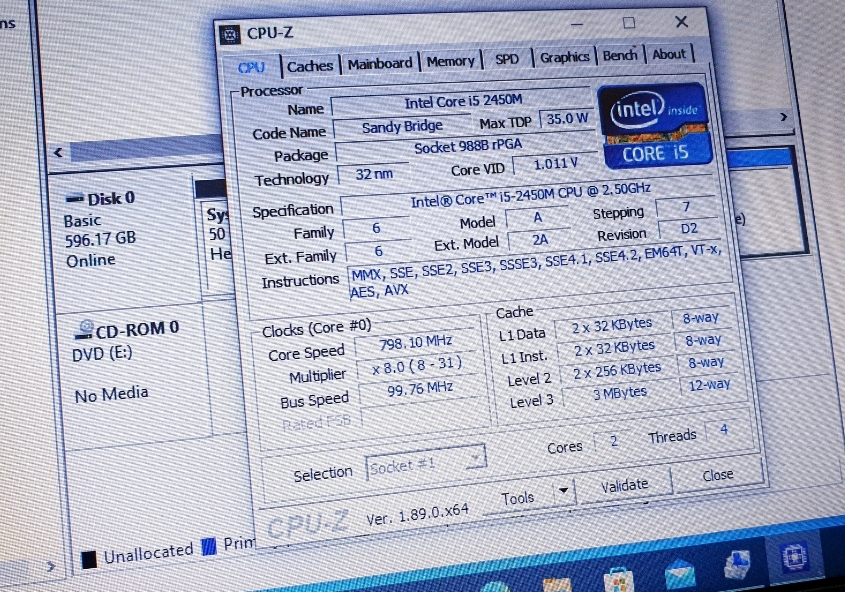The image size is (845, 592).
Task: Switch to the Mainboard tab
Action: (380, 62)
